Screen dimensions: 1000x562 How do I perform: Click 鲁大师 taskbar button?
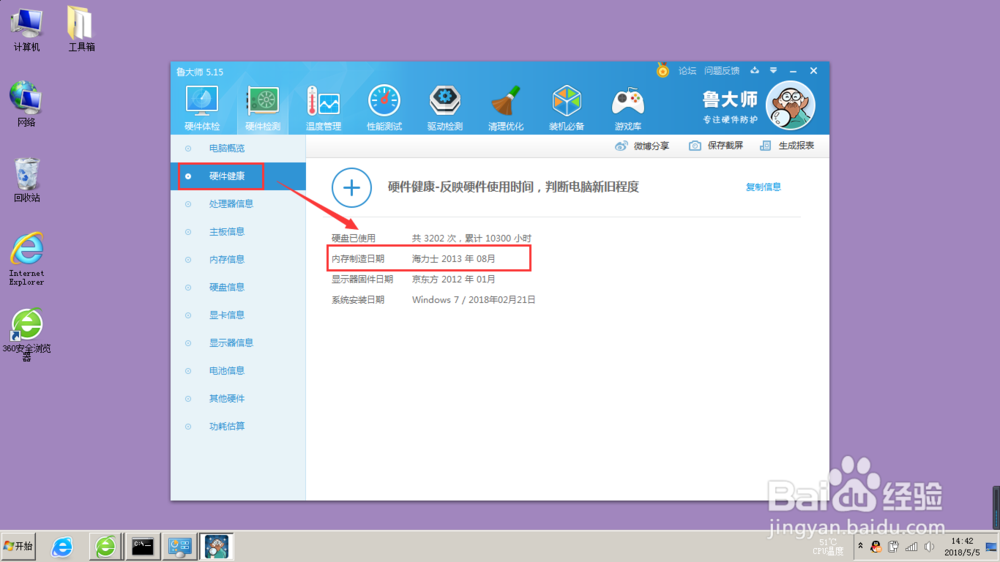coord(216,547)
